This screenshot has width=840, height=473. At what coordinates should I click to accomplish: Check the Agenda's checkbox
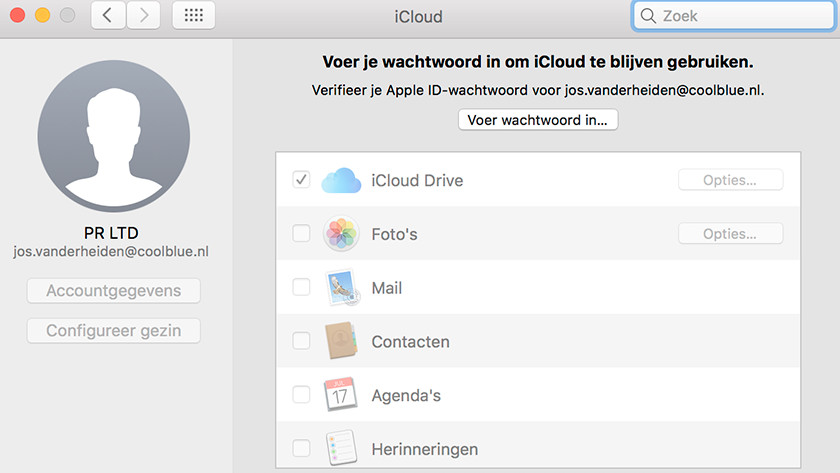(301, 395)
